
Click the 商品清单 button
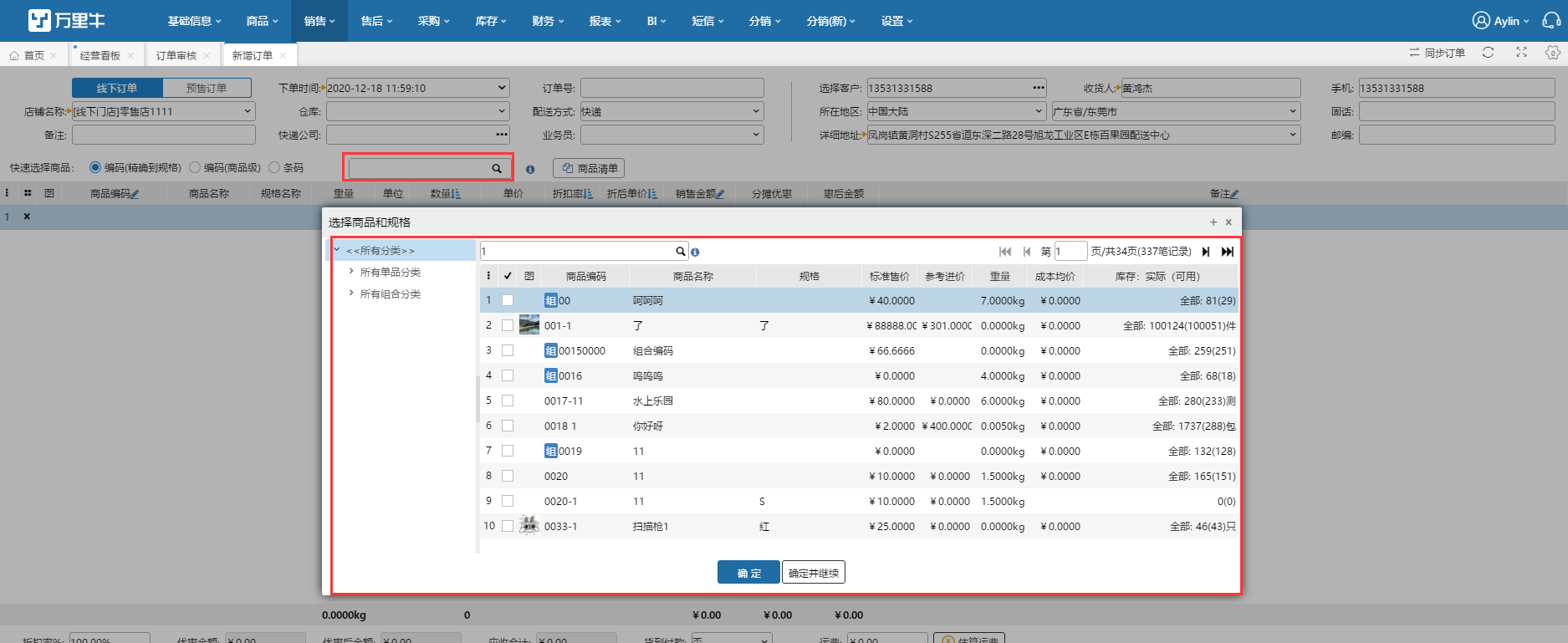(x=589, y=169)
